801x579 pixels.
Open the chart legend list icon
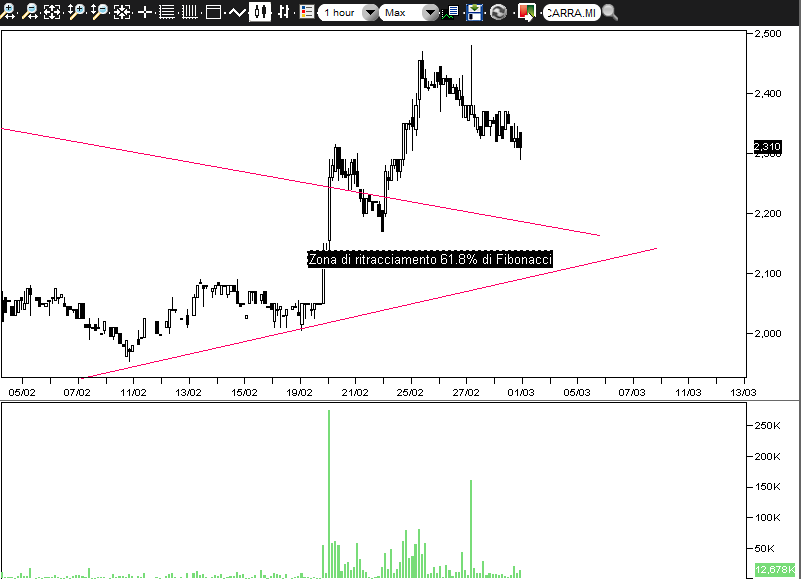(x=307, y=12)
